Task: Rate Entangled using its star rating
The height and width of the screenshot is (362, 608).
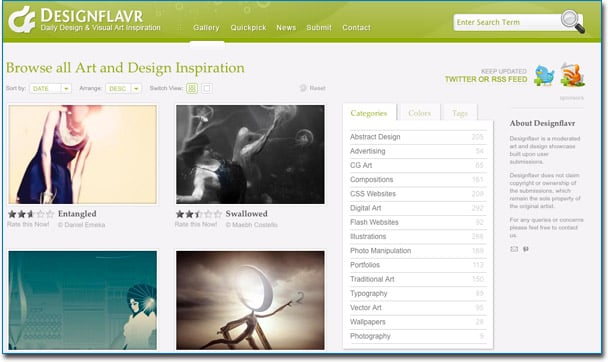Action: [x=31, y=214]
